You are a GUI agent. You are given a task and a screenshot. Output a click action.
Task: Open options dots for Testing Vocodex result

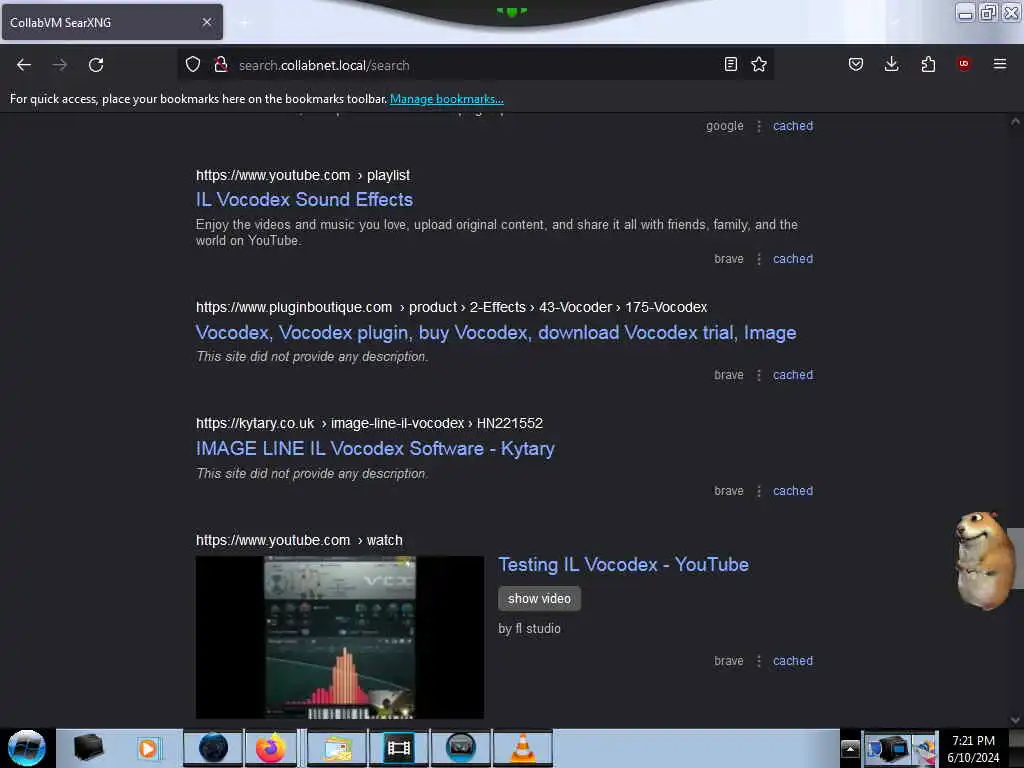click(759, 661)
